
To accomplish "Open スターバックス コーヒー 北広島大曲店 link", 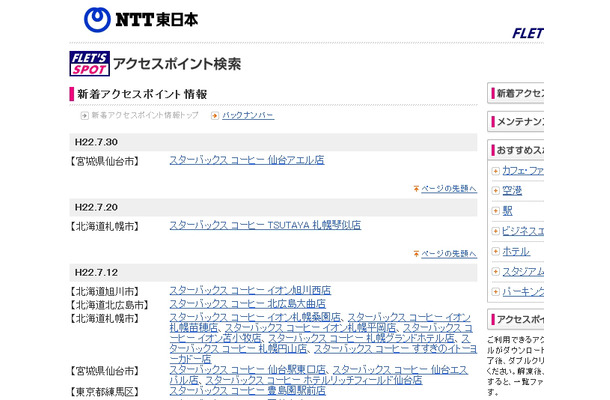I will click(247, 304).
